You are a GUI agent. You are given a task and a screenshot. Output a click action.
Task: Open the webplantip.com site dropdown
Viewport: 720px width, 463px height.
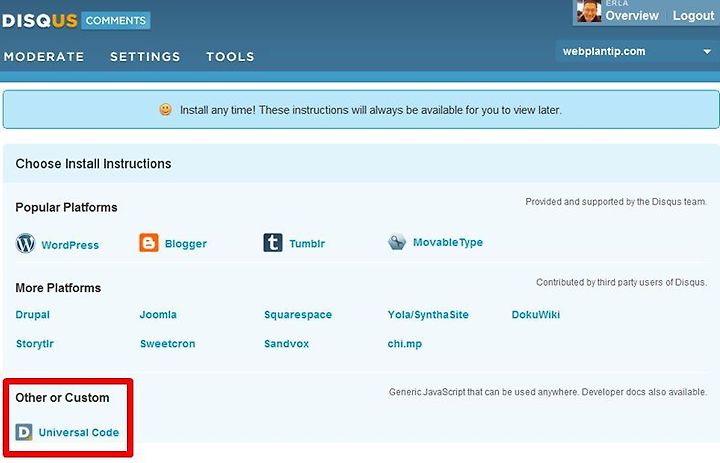tap(636, 51)
